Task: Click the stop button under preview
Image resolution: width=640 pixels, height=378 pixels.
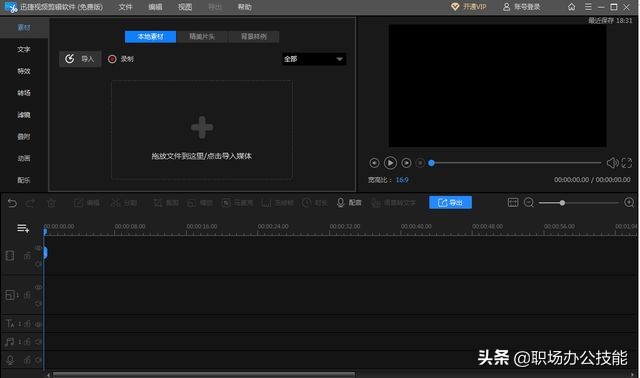Action: (420, 163)
